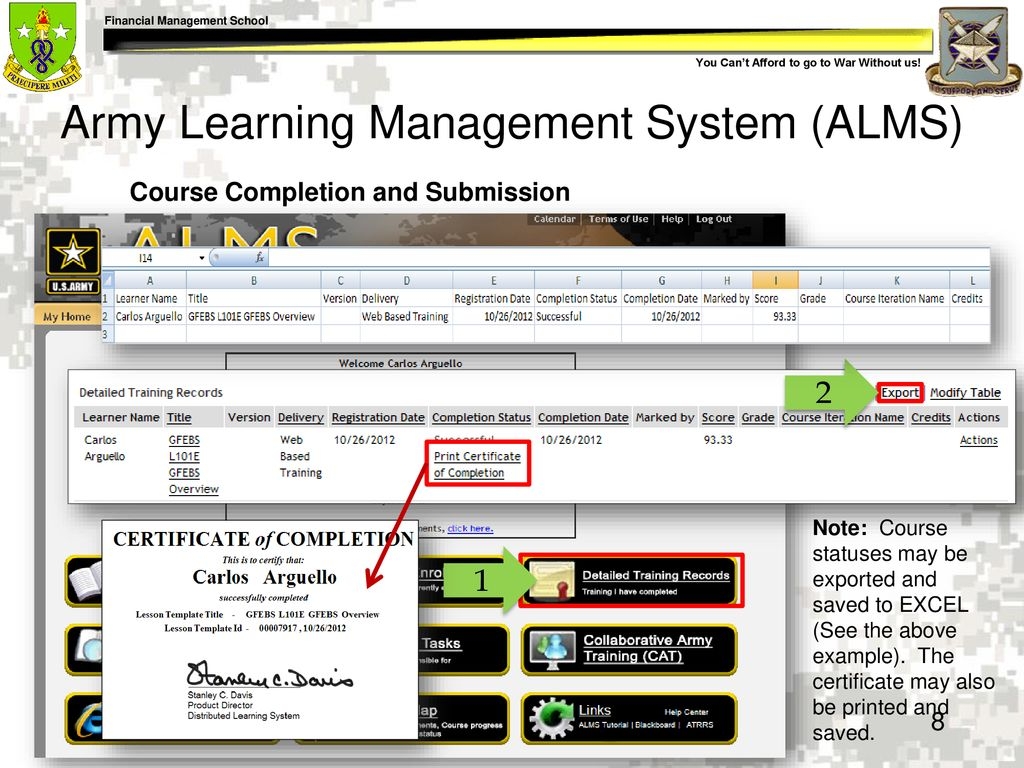Image resolution: width=1024 pixels, height=768 pixels.
Task: Click Excel cell 'Successful'
Action: 578,316
